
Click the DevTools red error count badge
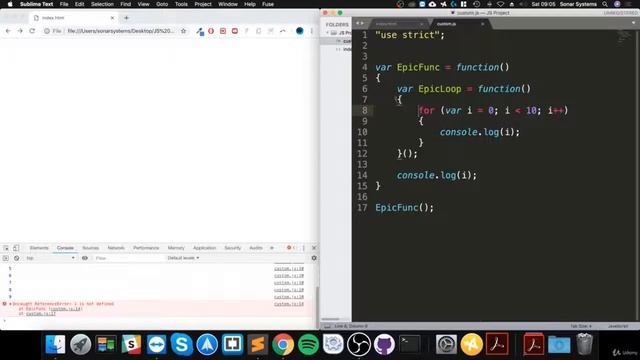291,248
